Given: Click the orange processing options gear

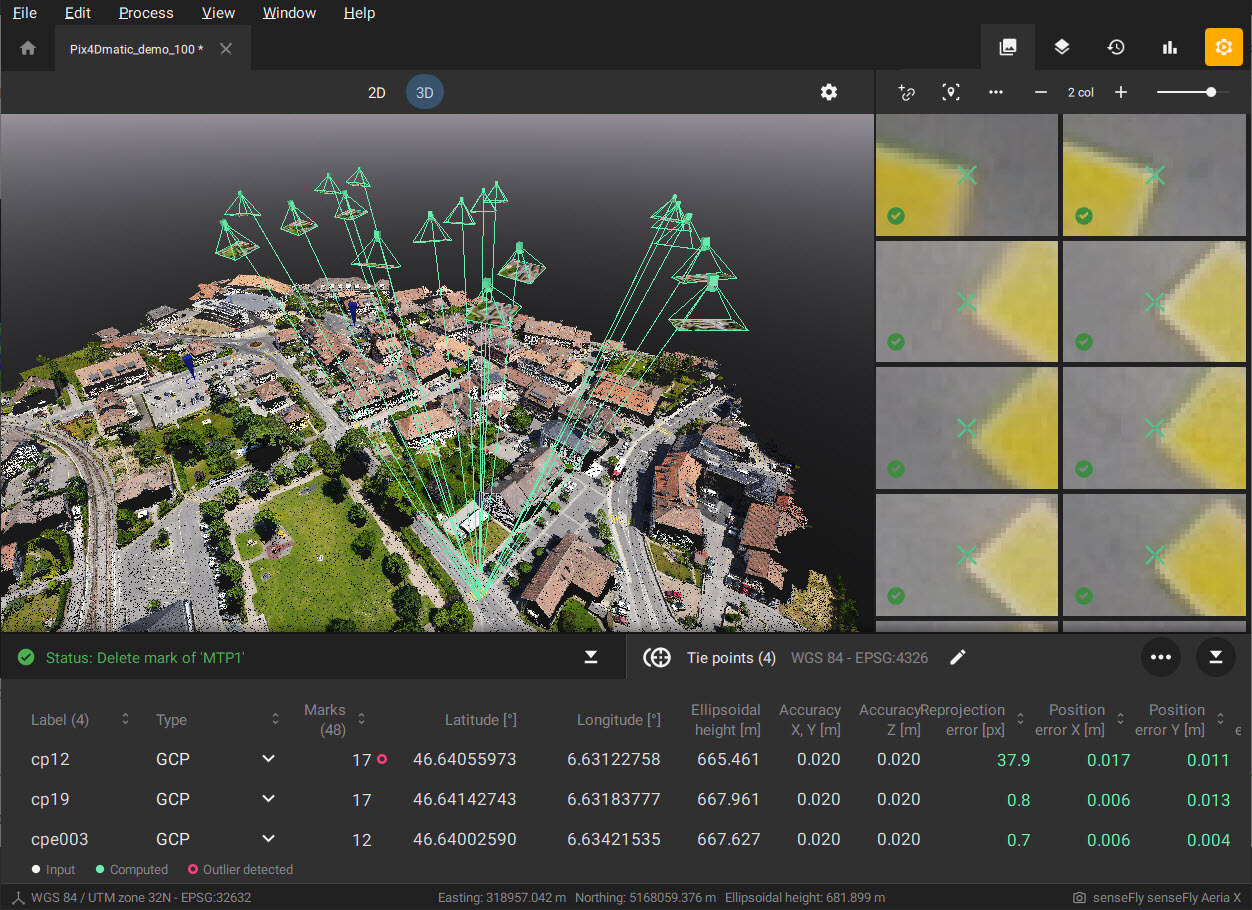Looking at the screenshot, I should (1223, 47).
